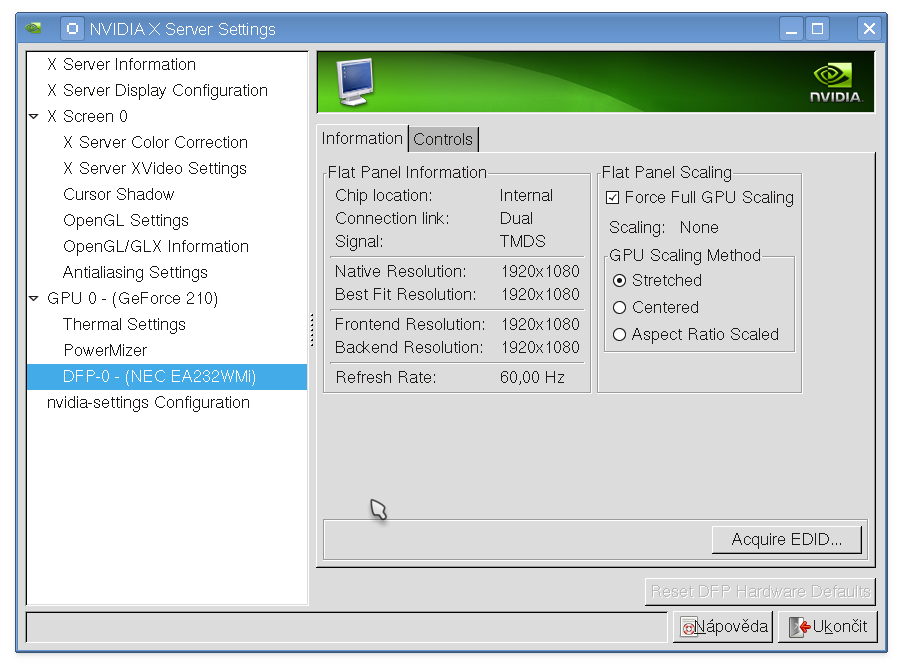Click the NVIDIA logo in the banner

pos(836,84)
